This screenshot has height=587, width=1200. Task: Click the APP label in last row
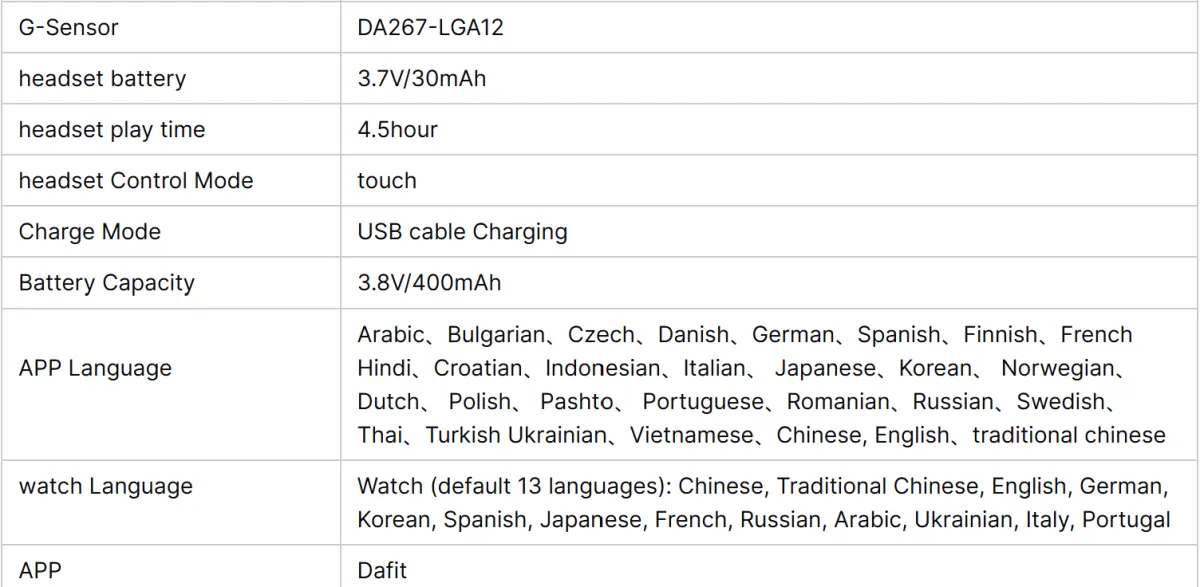[x=40, y=571]
